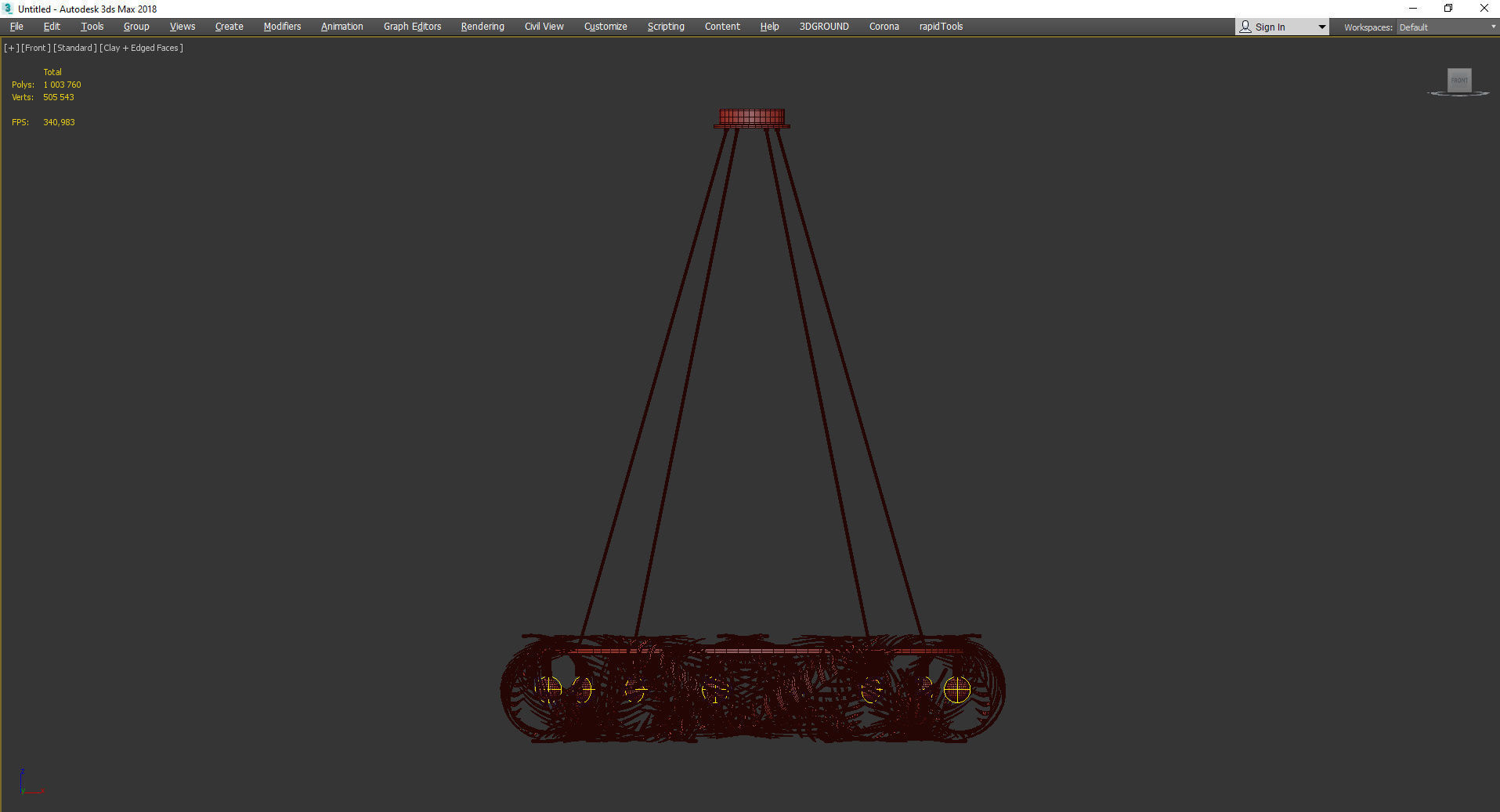
Task: Open the Views menu
Action: [x=183, y=27]
